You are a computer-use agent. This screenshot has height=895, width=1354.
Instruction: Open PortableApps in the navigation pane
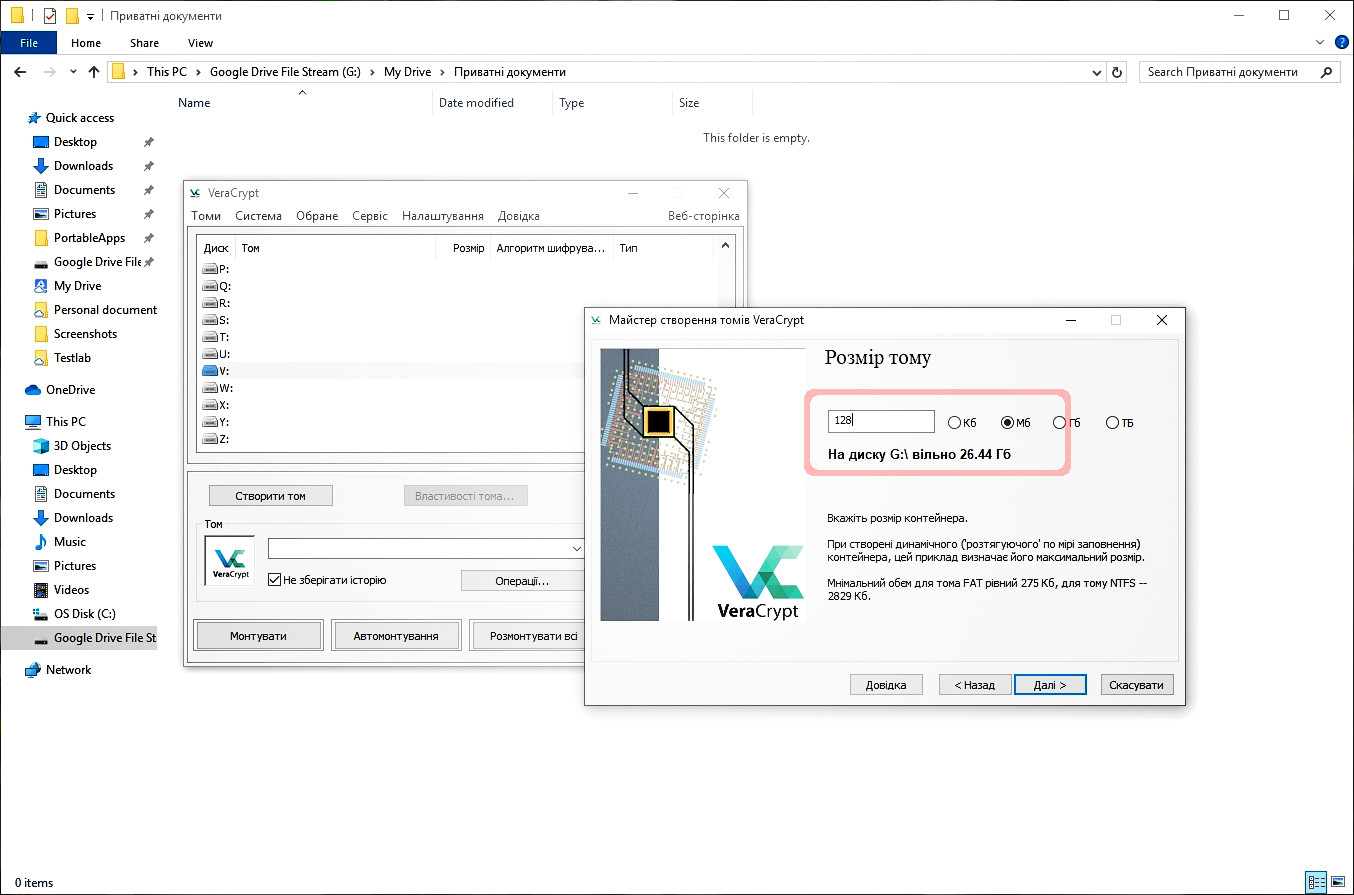tap(89, 238)
